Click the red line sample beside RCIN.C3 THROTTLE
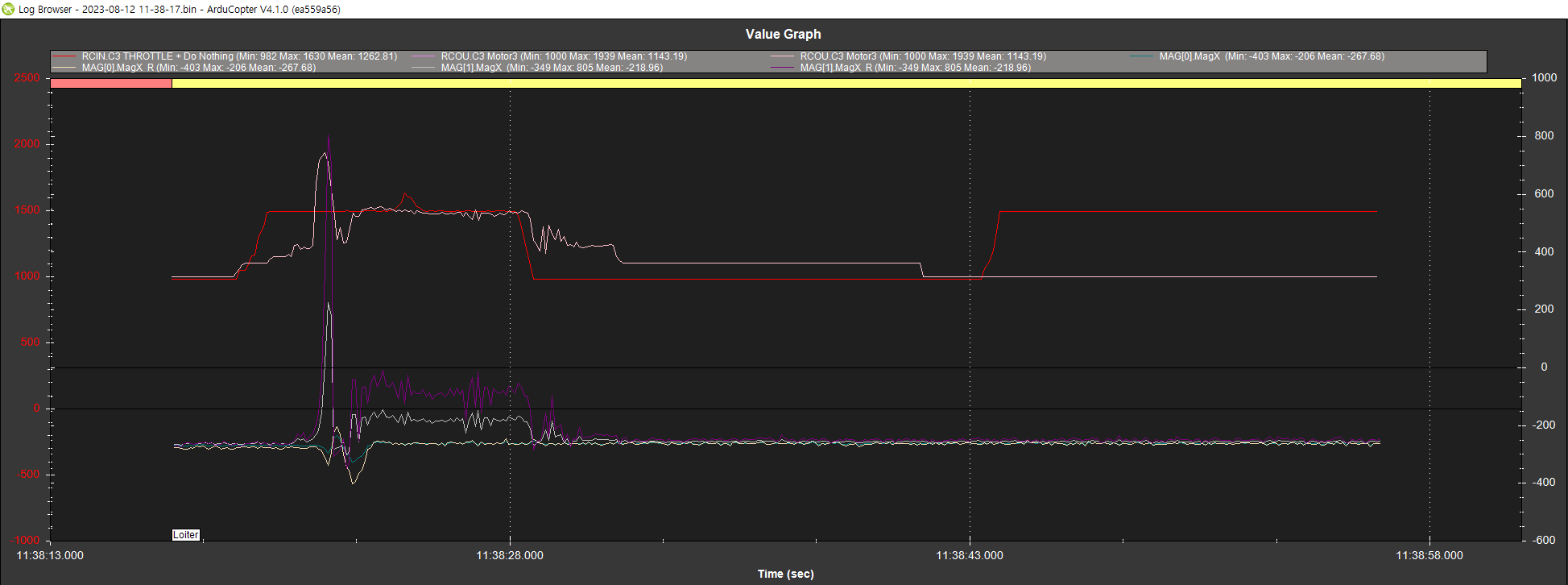 [65, 56]
